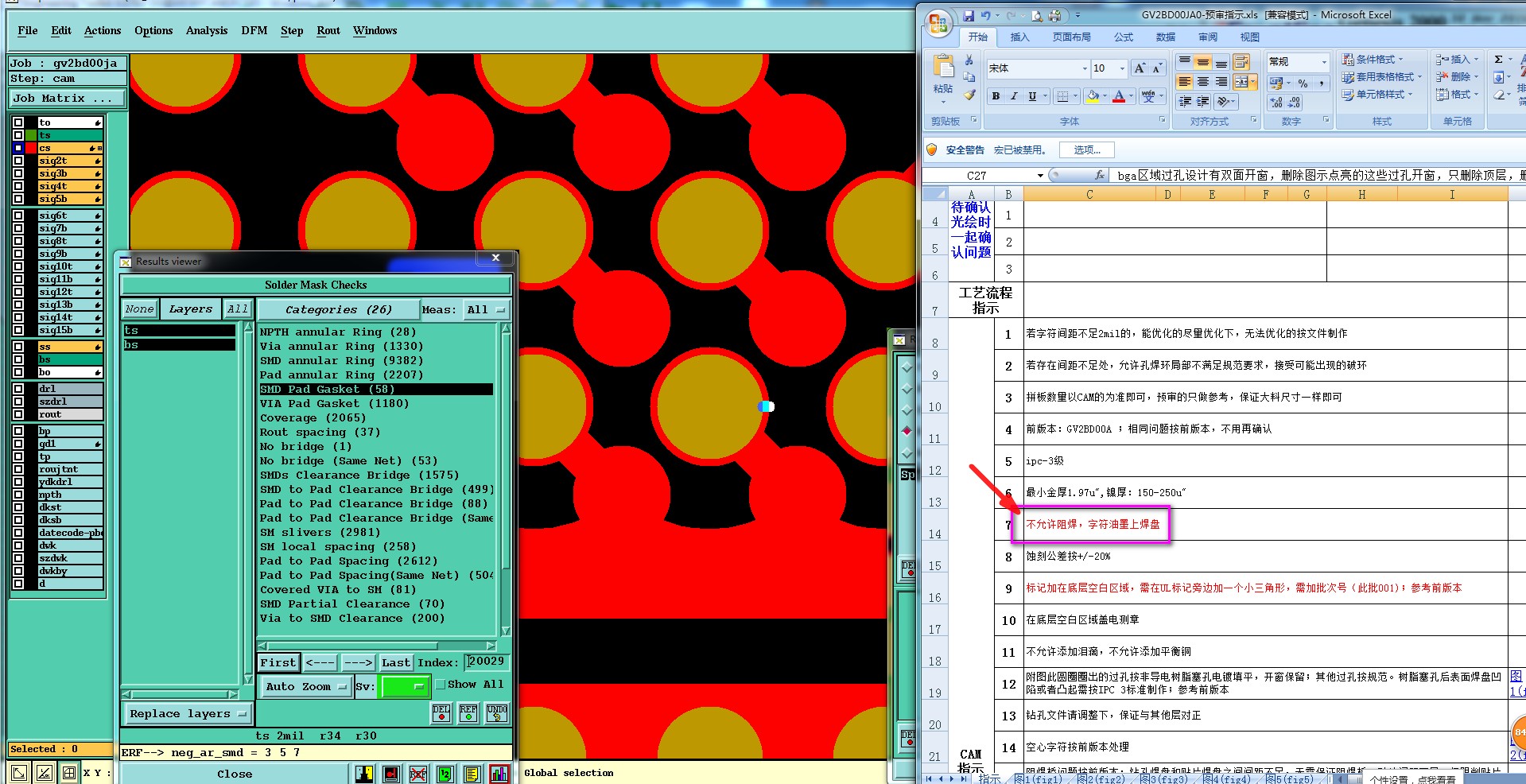Click the Job Matrix button
Screen dimensions: 1526x784
[x=68, y=99]
